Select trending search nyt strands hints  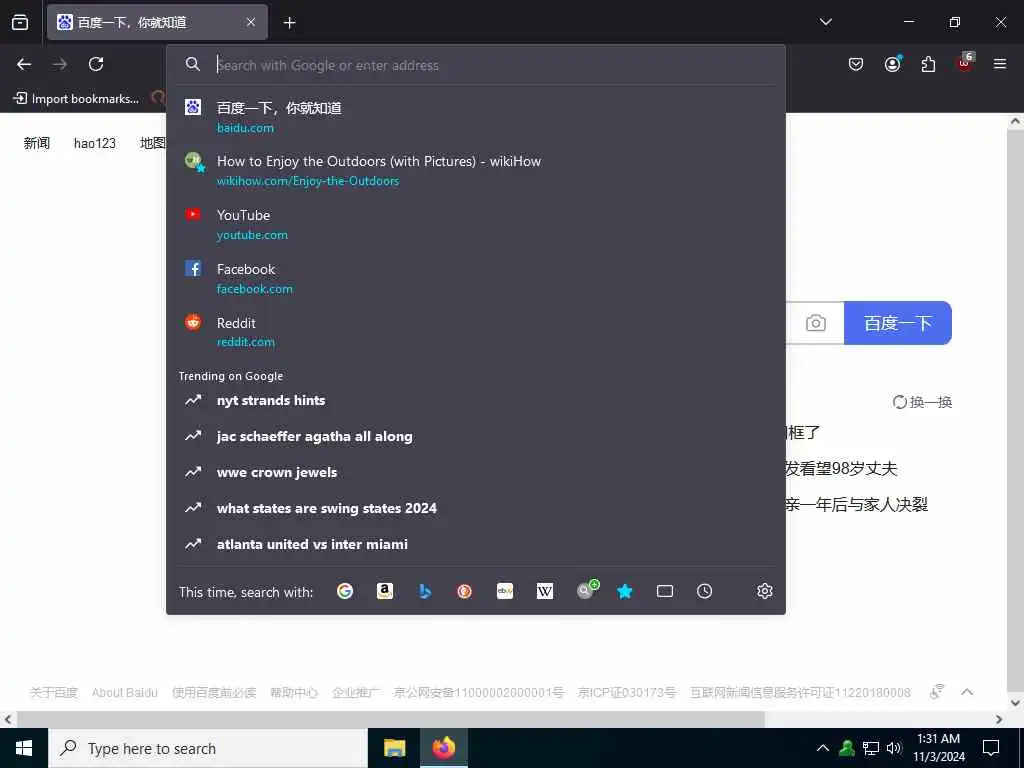click(475, 400)
